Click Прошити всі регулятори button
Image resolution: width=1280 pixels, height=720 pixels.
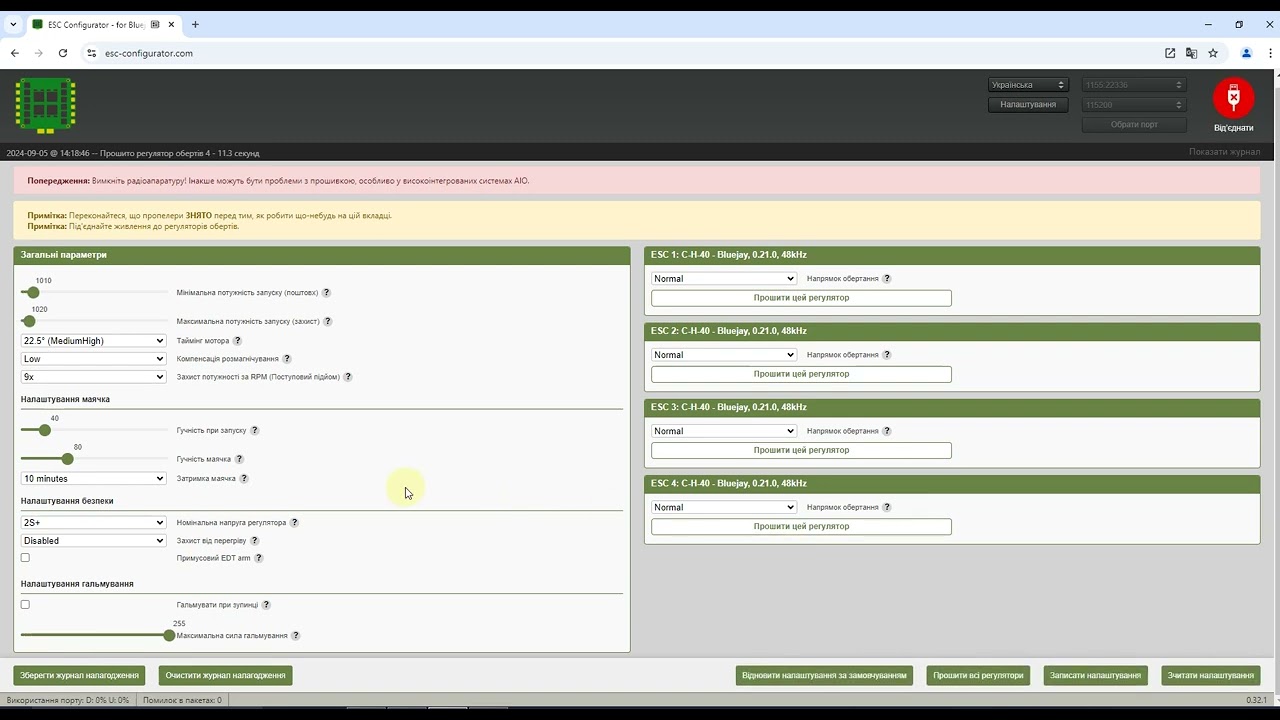tap(978, 676)
